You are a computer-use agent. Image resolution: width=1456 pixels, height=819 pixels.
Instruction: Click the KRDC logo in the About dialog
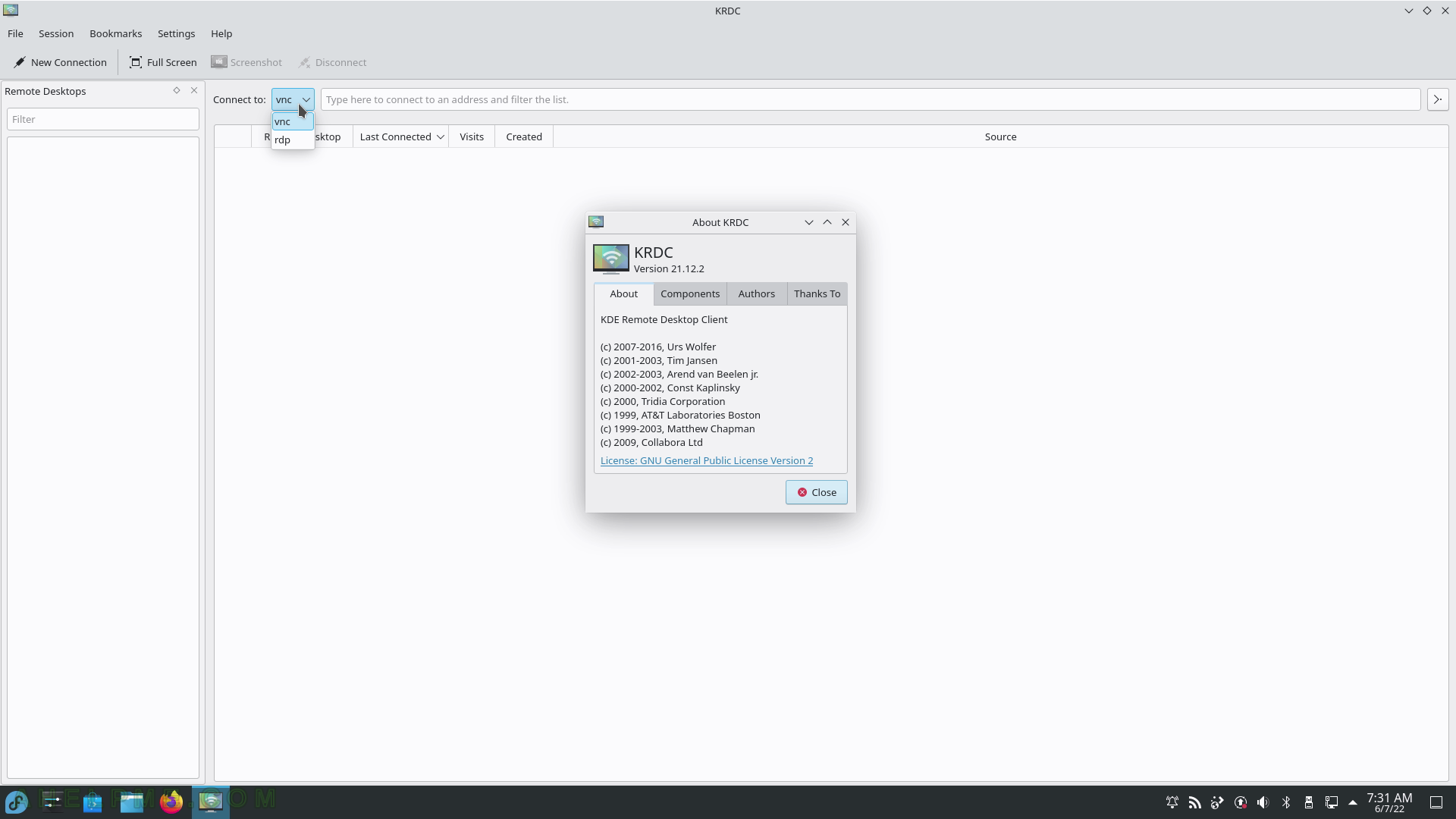coord(611,259)
